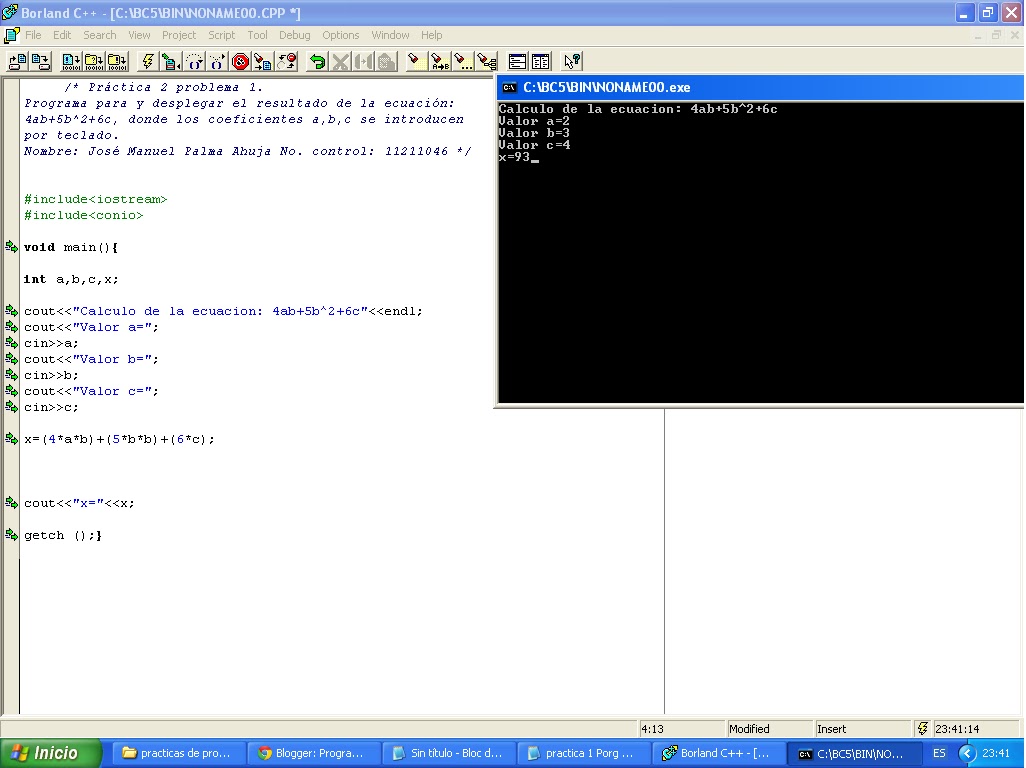This screenshot has height=768, width=1026.
Task: Click the Undo arrow on the toolbar
Action: click(x=317, y=60)
